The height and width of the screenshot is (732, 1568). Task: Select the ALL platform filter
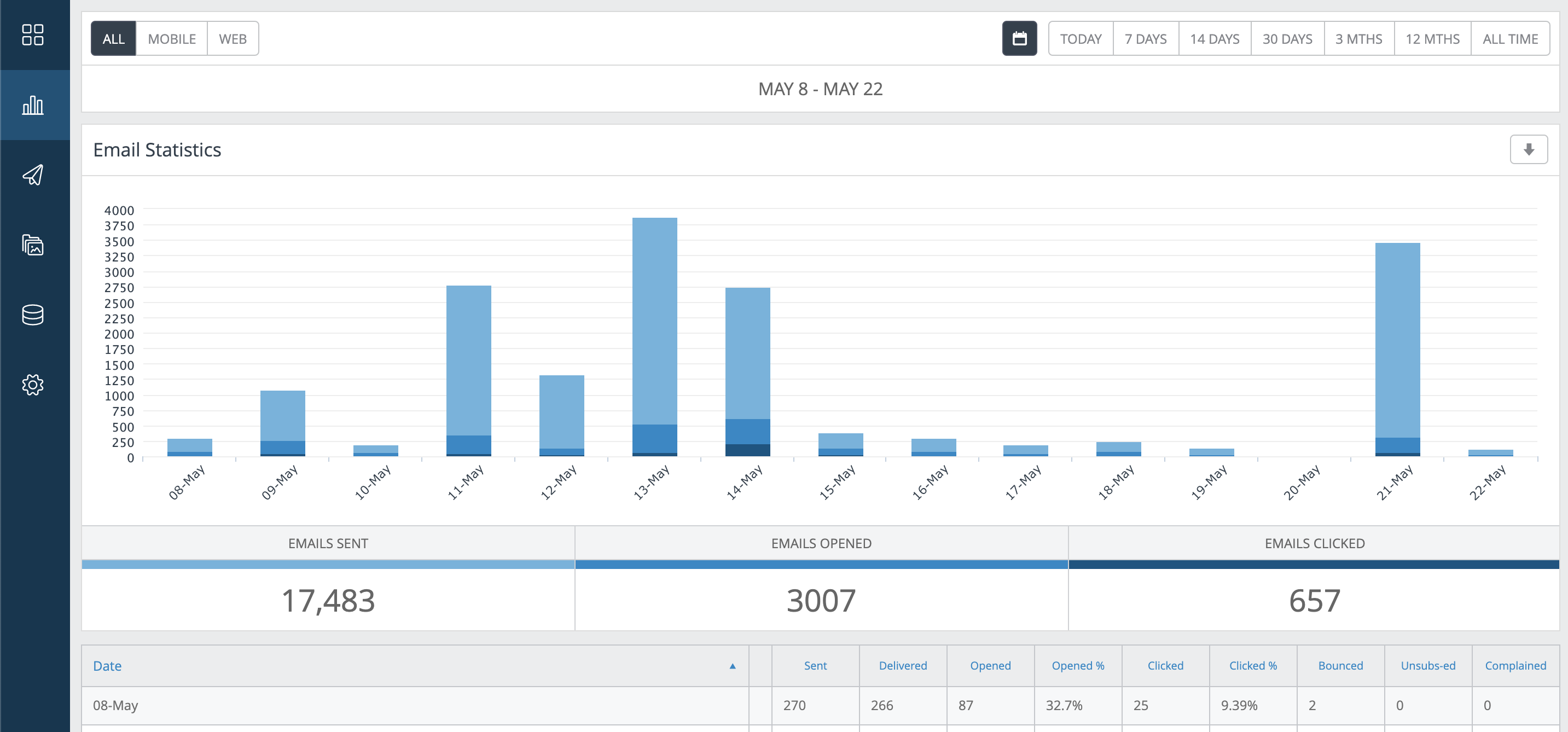point(113,39)
